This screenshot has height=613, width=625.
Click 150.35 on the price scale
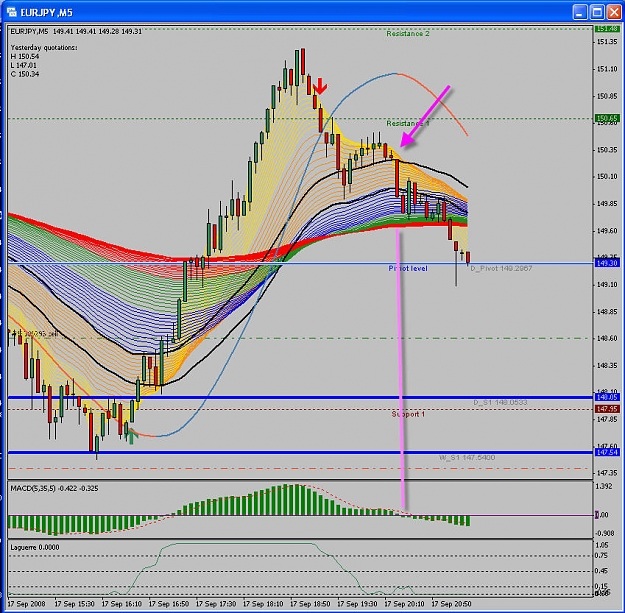[x=607, y=150]
